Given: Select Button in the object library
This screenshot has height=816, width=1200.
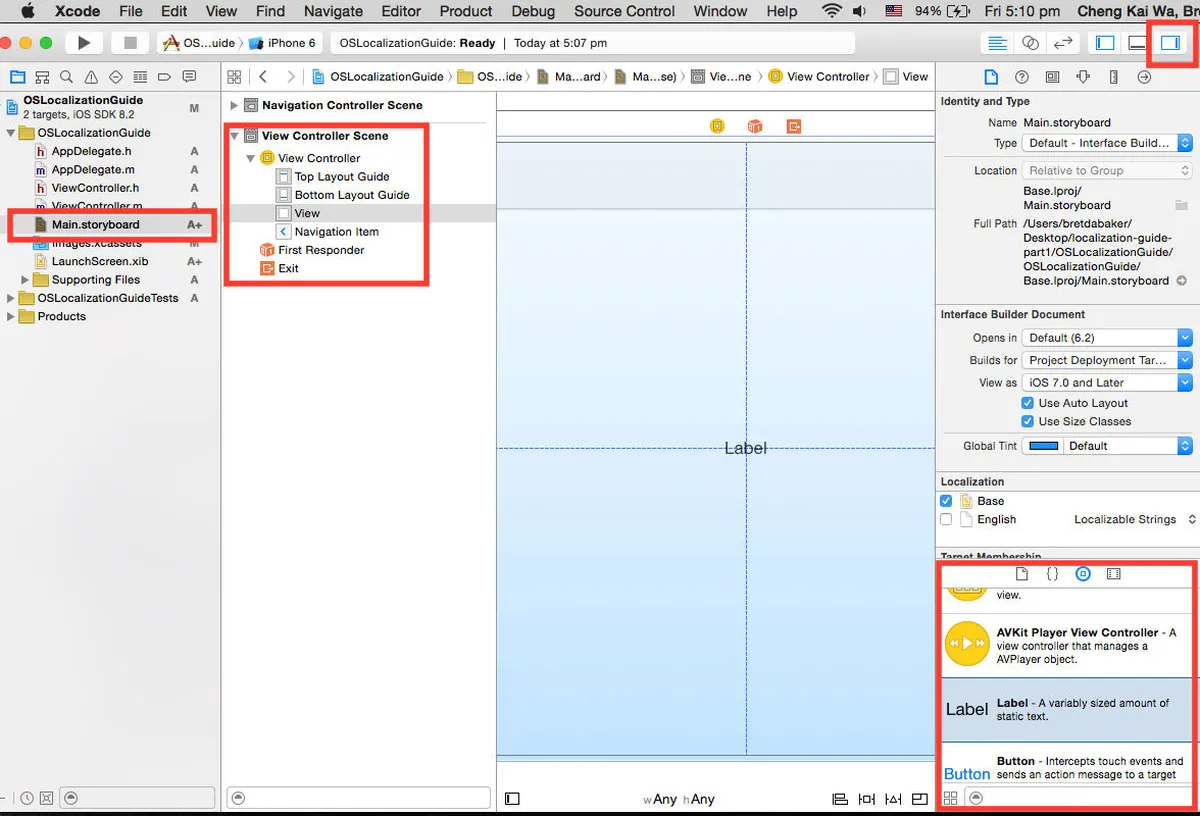Looking at the screenshot, I should tap(1067, 768).
